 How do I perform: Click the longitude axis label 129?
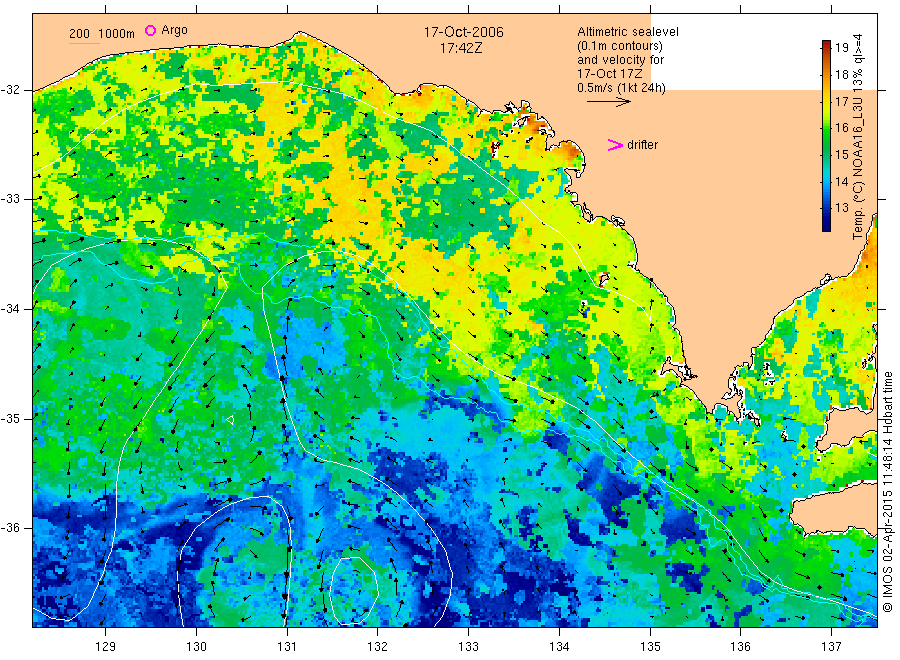106,647
